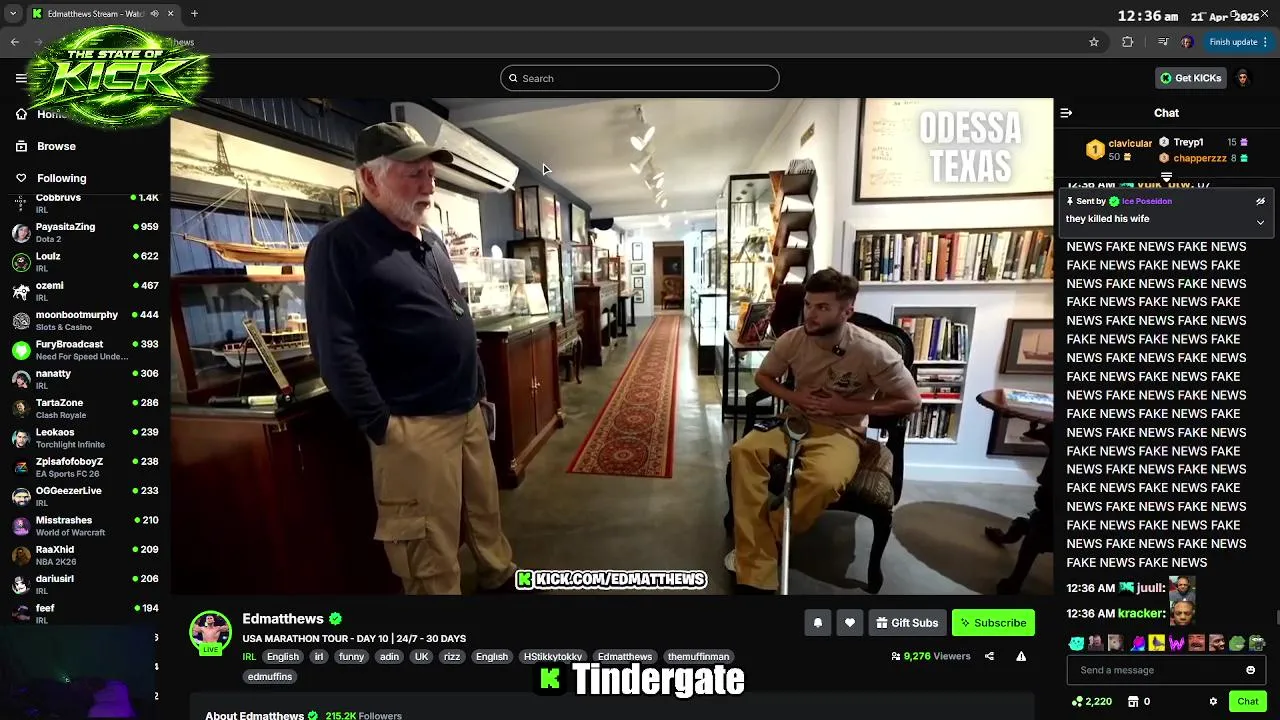Click the shop icon next to 0

(x=1133, y=701)
